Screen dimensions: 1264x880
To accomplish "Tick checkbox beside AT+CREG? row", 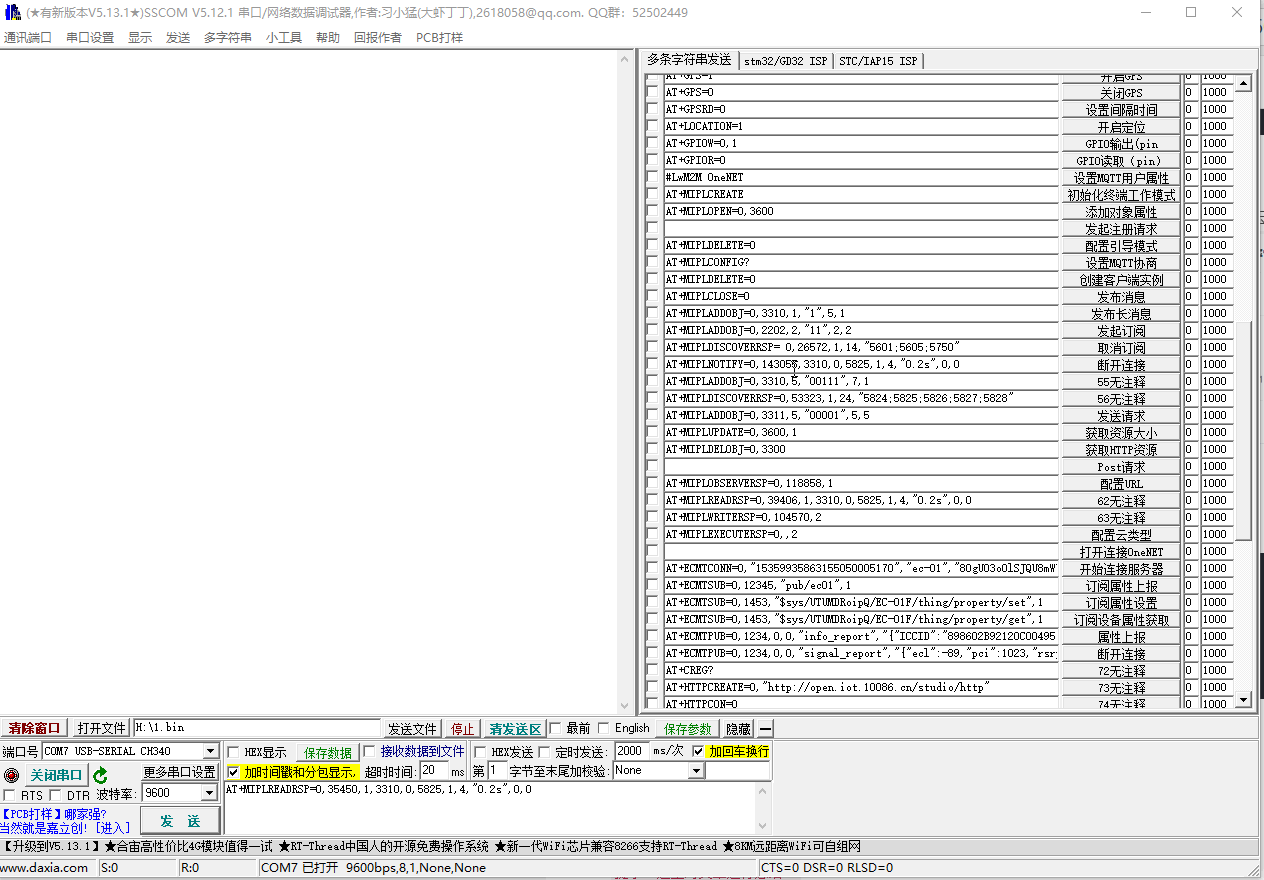I will (x=653, y=670).
